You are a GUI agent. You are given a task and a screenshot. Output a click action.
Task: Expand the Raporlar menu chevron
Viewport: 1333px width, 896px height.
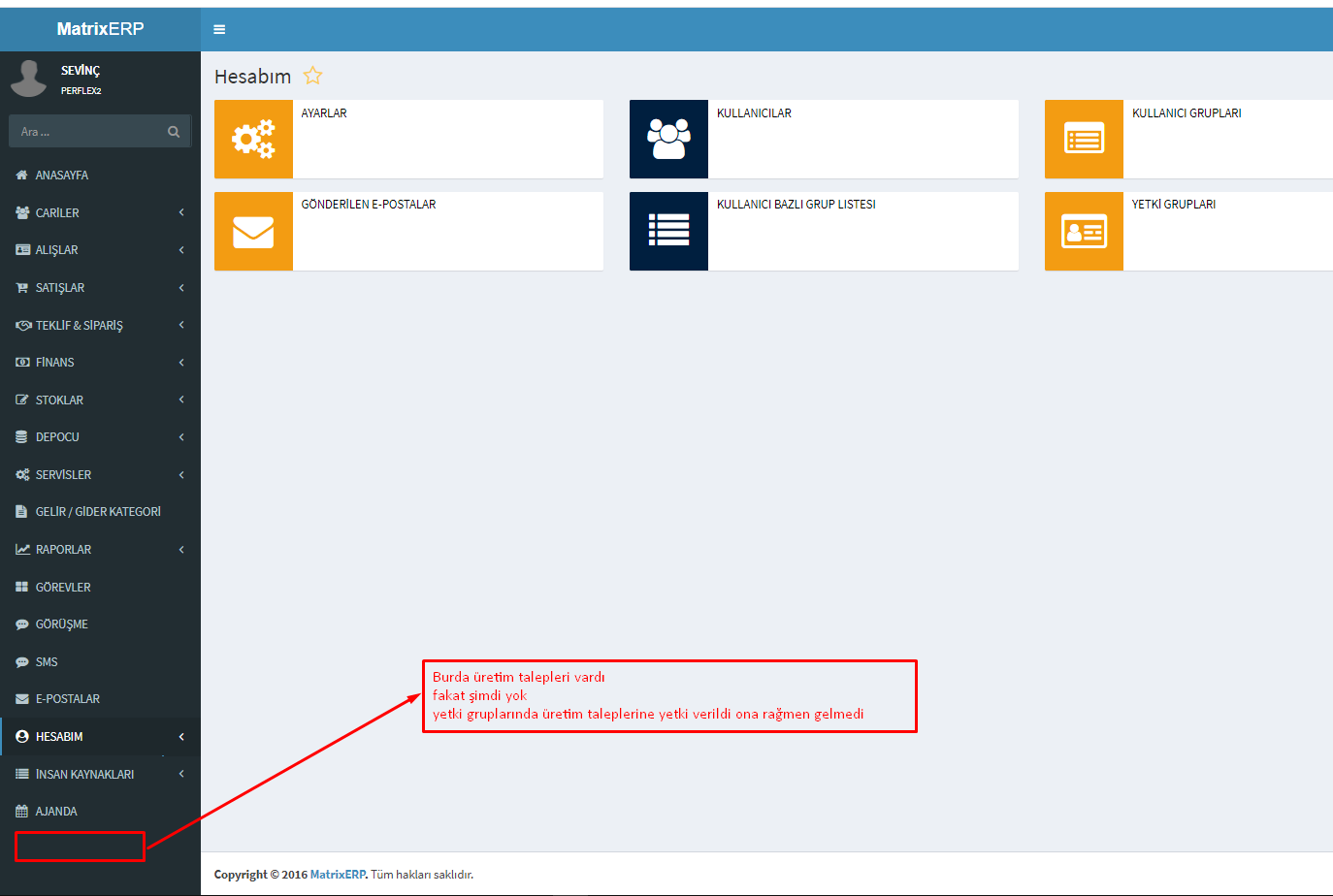coord(181,550)
